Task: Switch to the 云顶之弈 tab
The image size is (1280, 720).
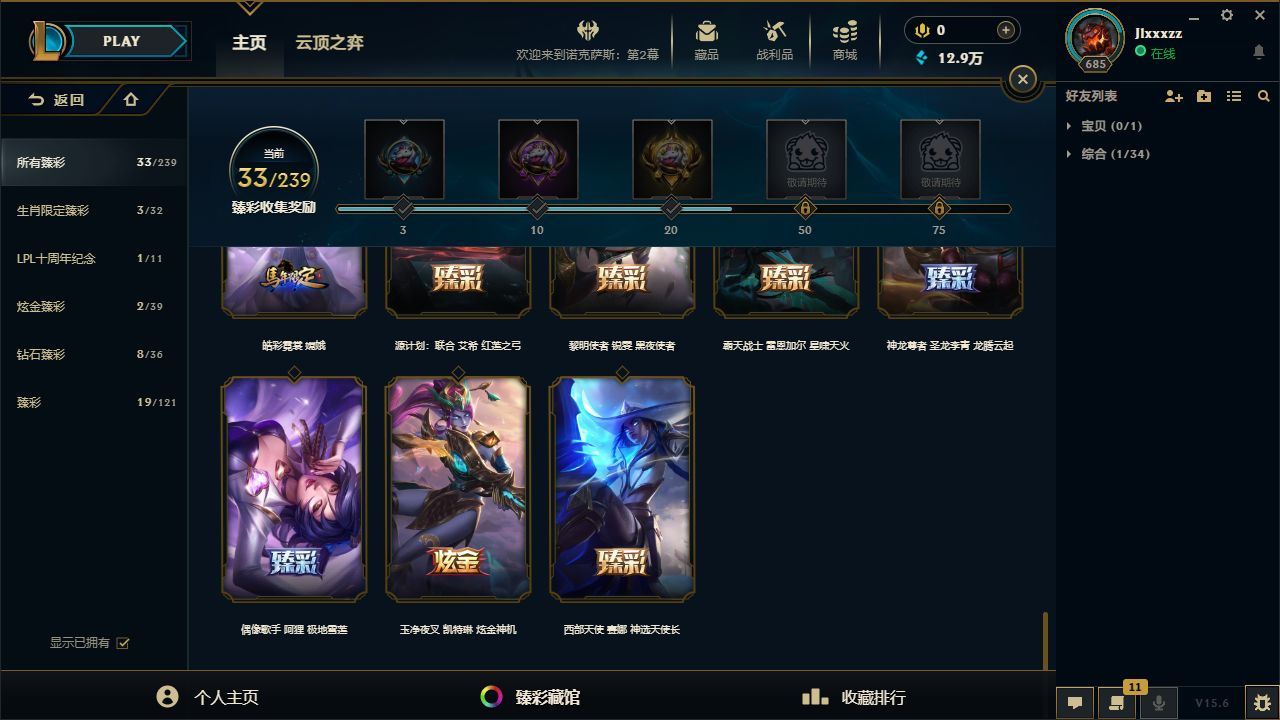Action: coord(329,42)
